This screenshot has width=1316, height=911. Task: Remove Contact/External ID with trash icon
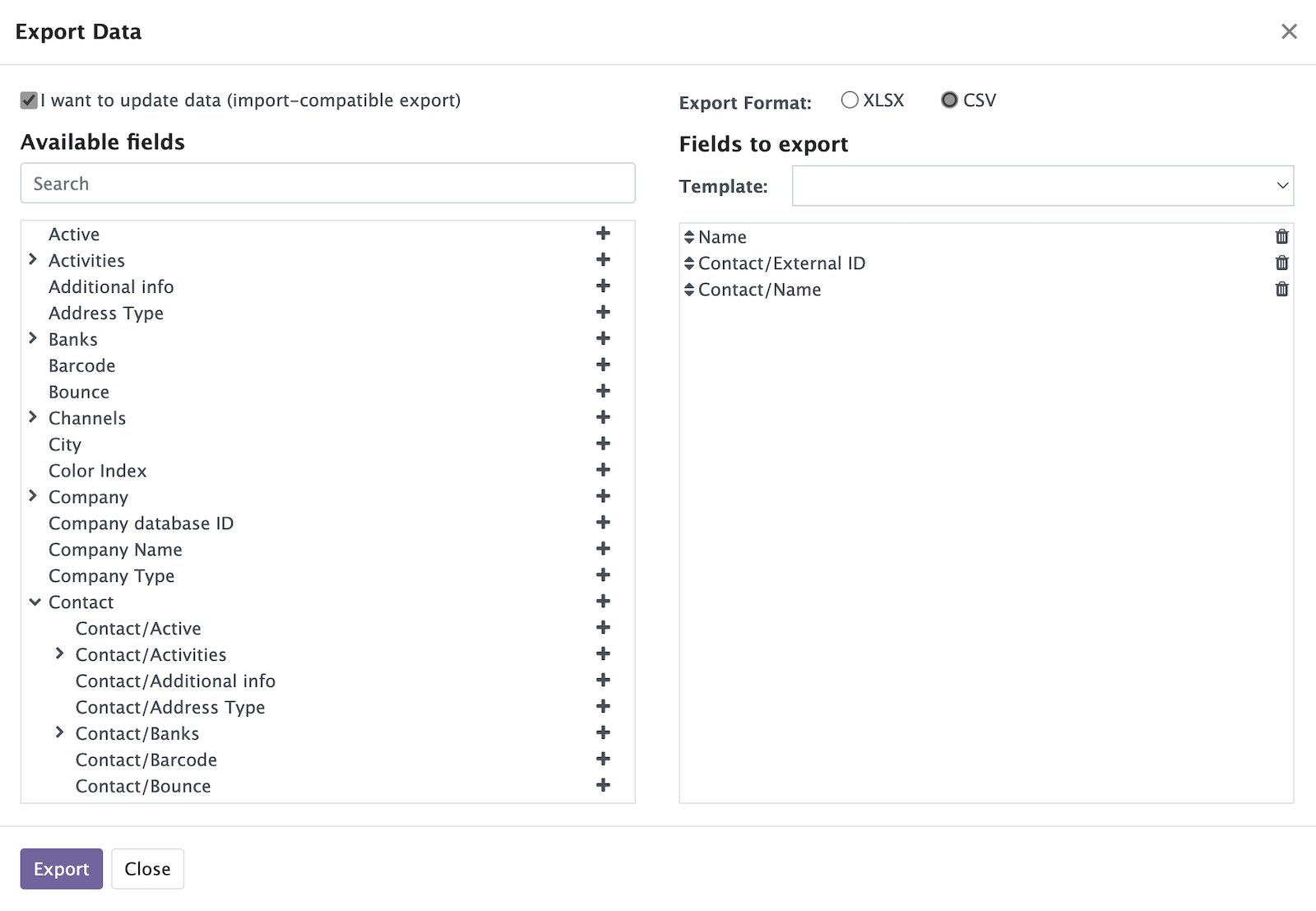click(1281, 263)
